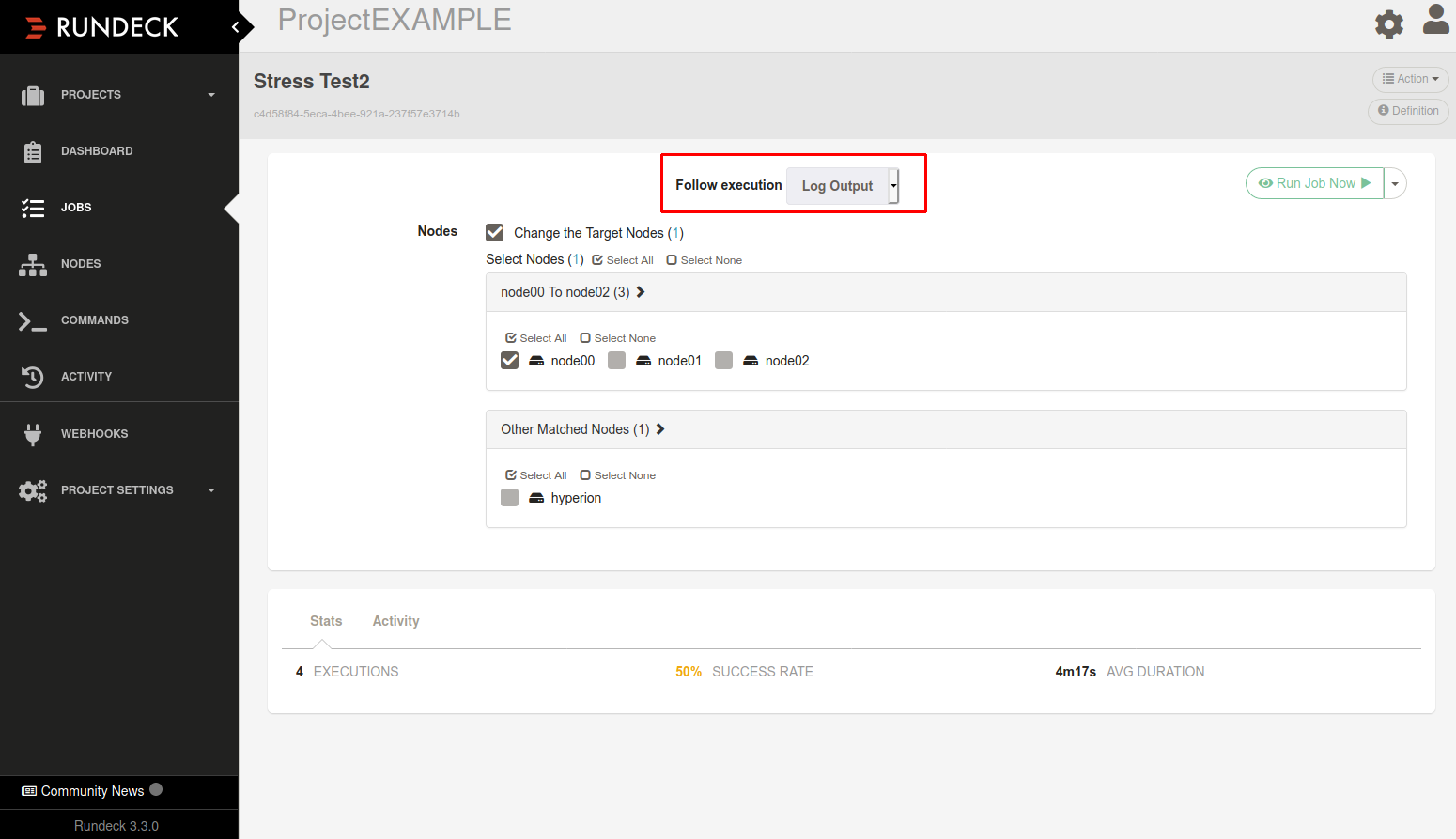1456x839 pixels.
Task: Open the Project Settings submenu
Action: click(116, 489)
